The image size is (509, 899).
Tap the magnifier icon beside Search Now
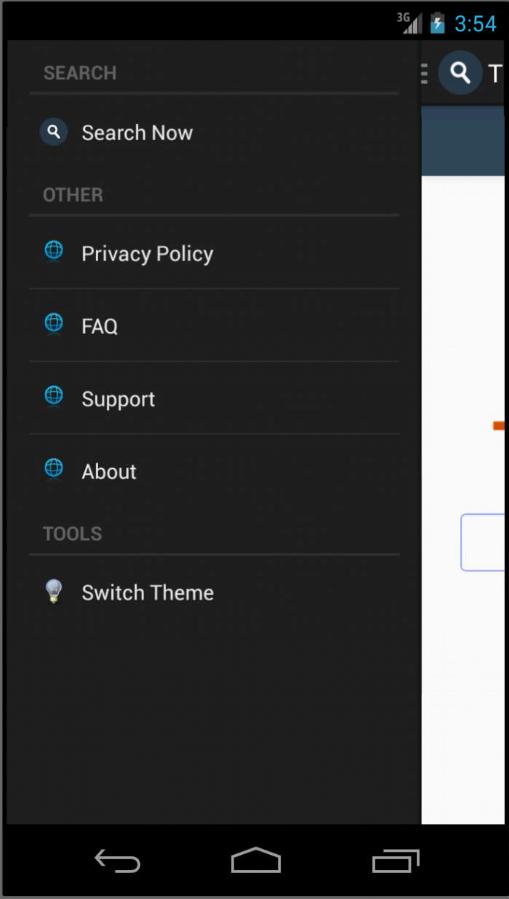(54, 132)
